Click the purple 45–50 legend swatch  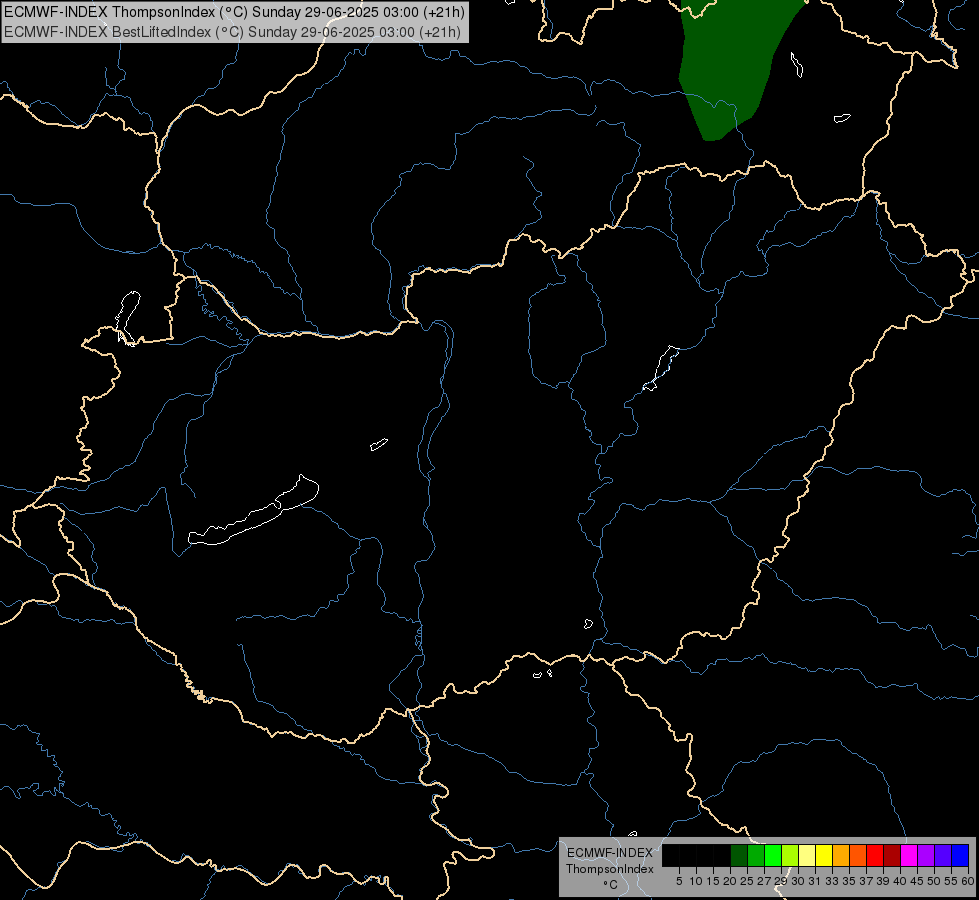926,855
